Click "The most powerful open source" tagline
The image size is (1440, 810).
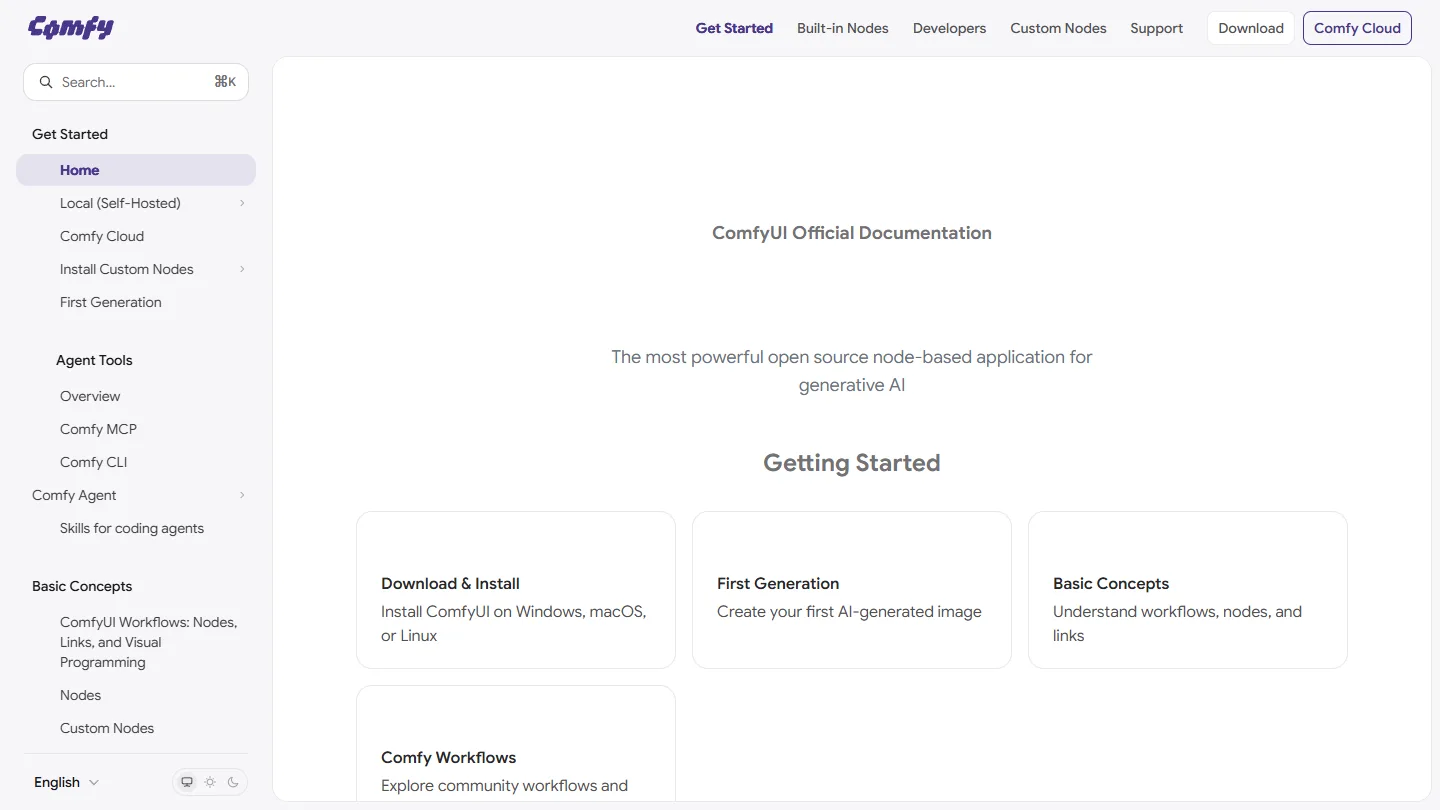[x=852, y=371]
